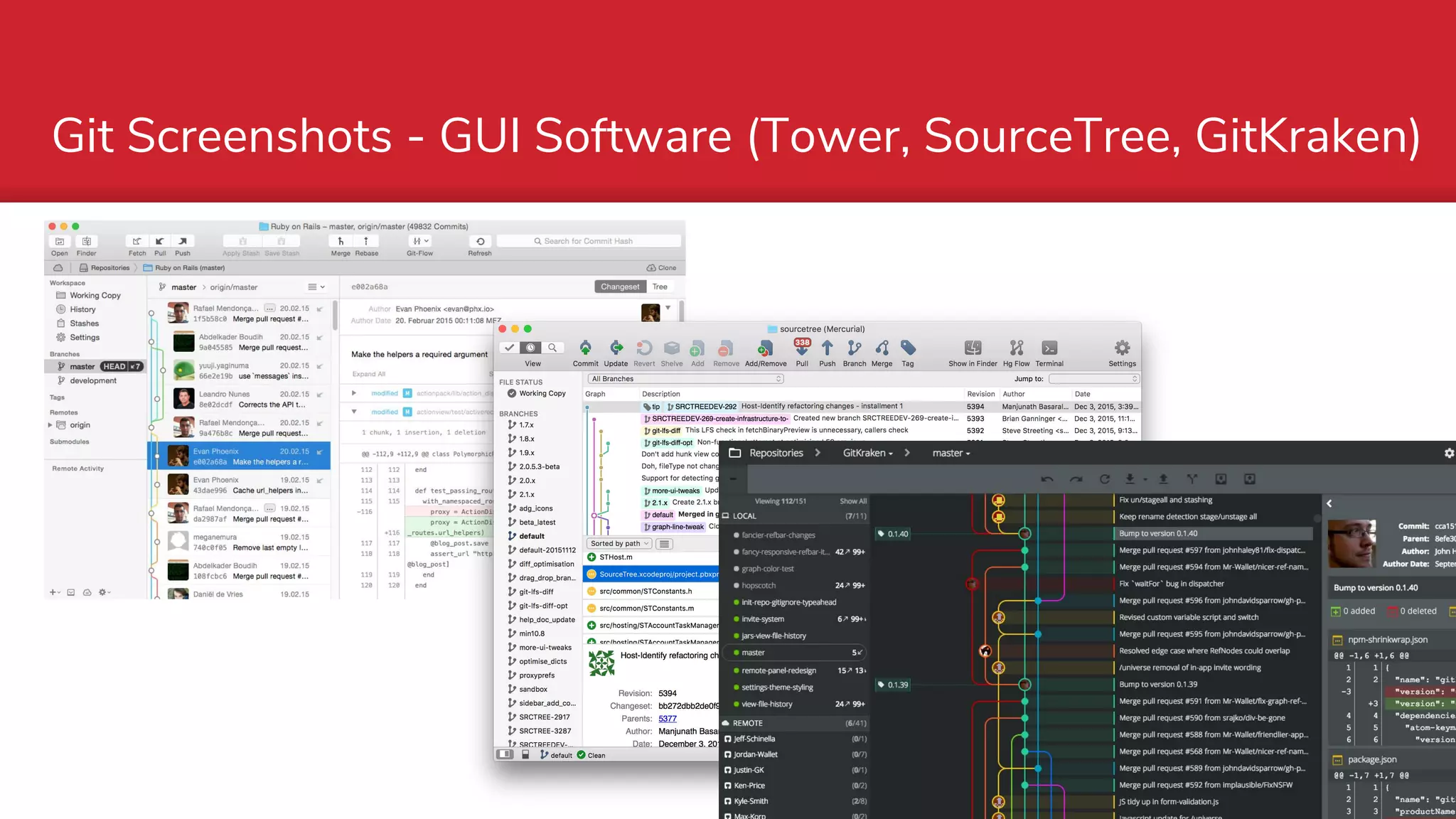This screenshot has width=1456, height=819.
Task: Open Terminal from the SourceTree toolbar
Action: click(1049, 348)
